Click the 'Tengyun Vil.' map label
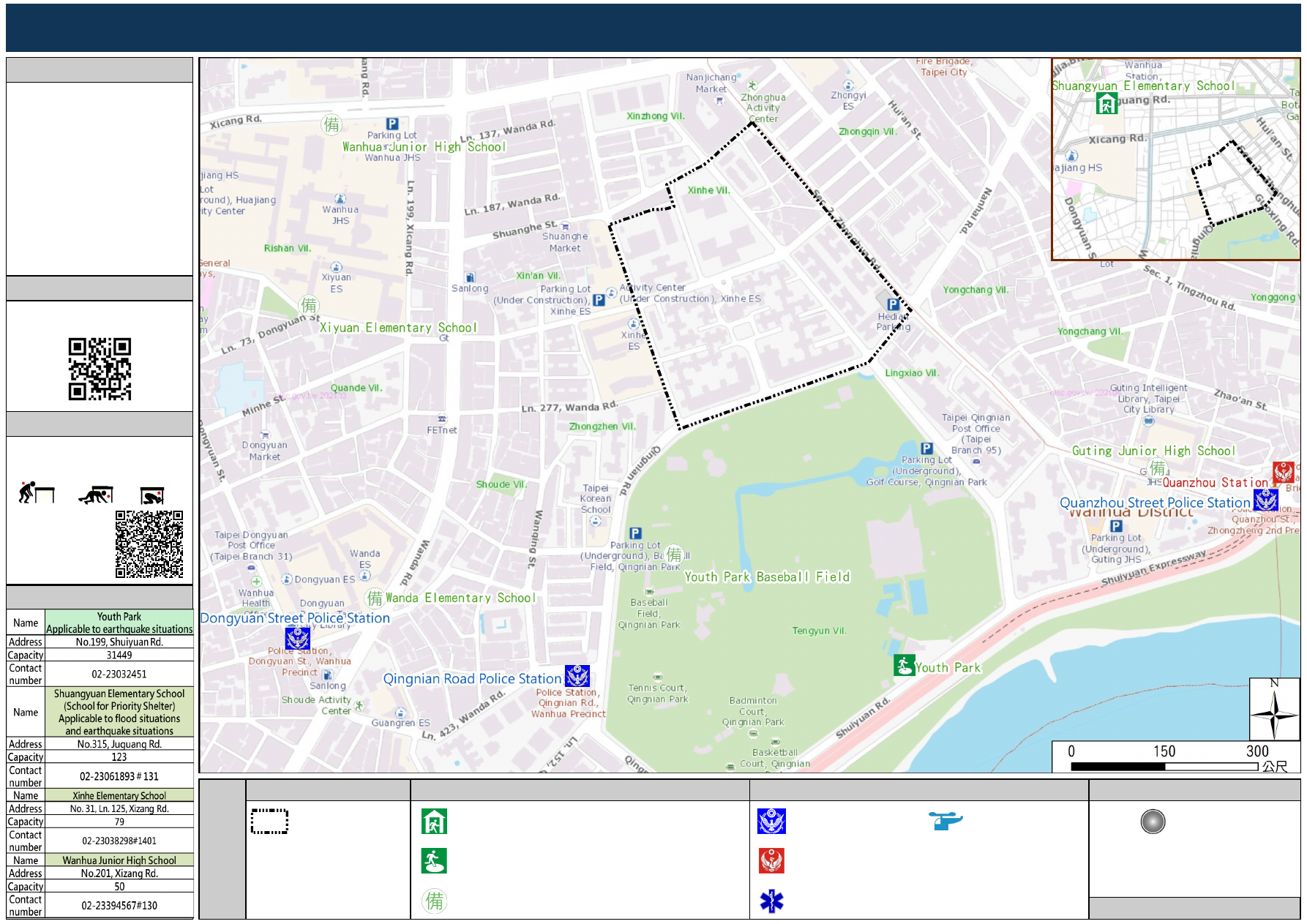The height and width of the screenshot is (924, 1307). coord(820,631)
